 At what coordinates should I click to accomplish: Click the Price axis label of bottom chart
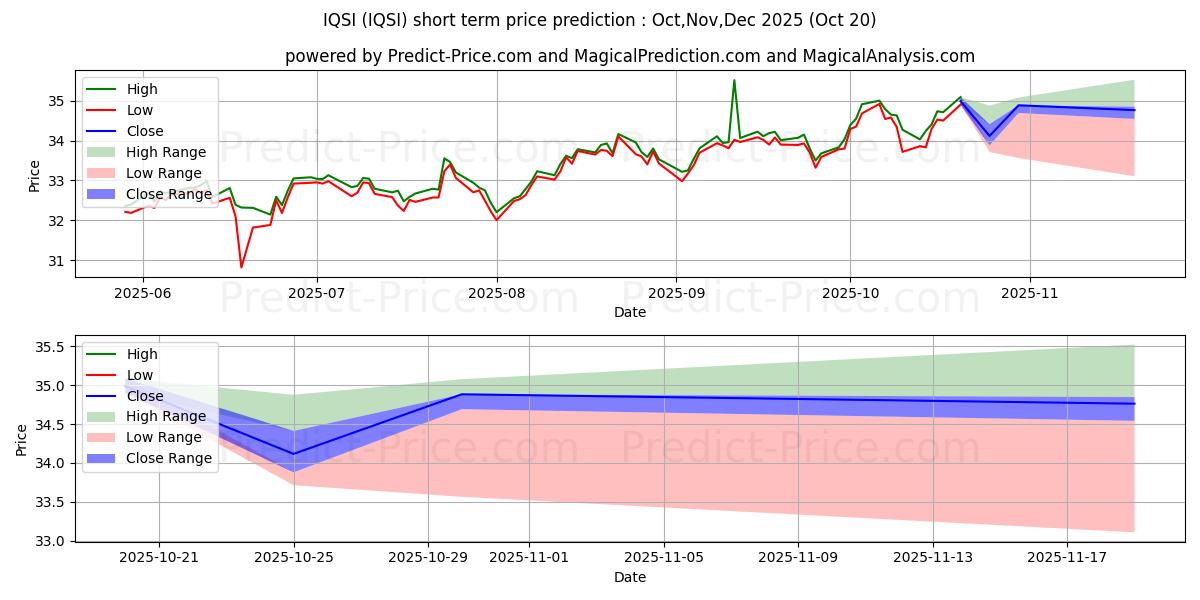(x=23, y=439)
